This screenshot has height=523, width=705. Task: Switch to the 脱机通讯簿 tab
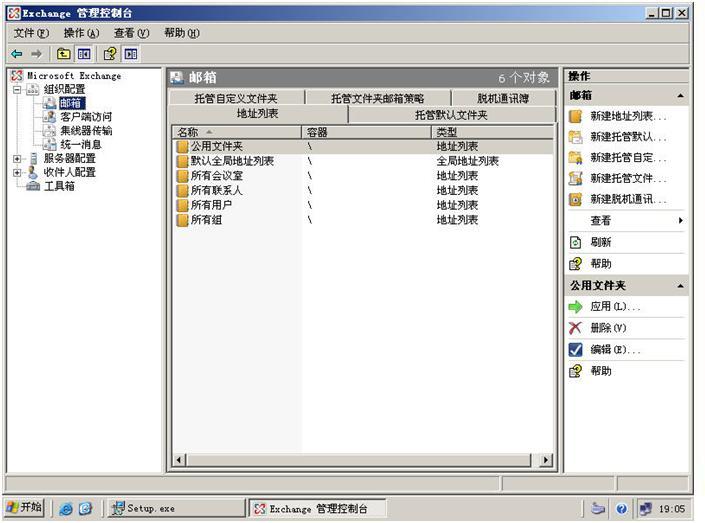[502, 98]
